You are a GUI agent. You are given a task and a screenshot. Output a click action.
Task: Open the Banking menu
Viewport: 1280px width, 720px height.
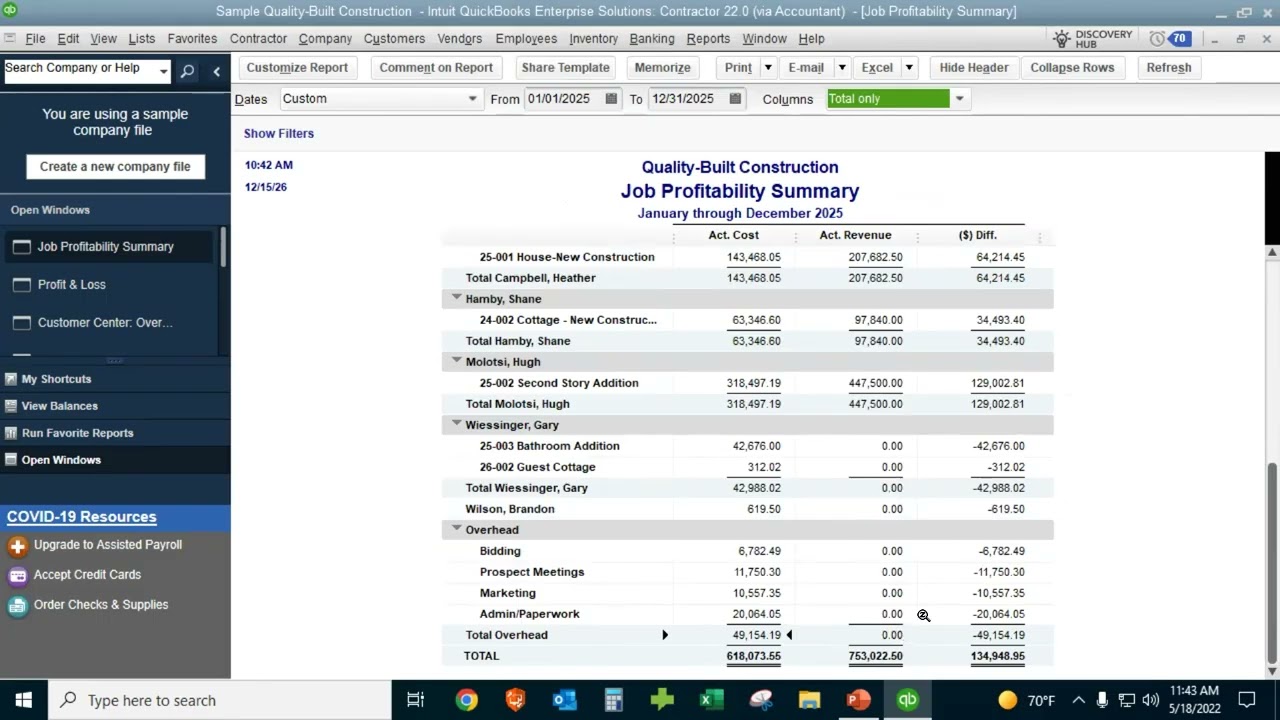click(652, 39)
